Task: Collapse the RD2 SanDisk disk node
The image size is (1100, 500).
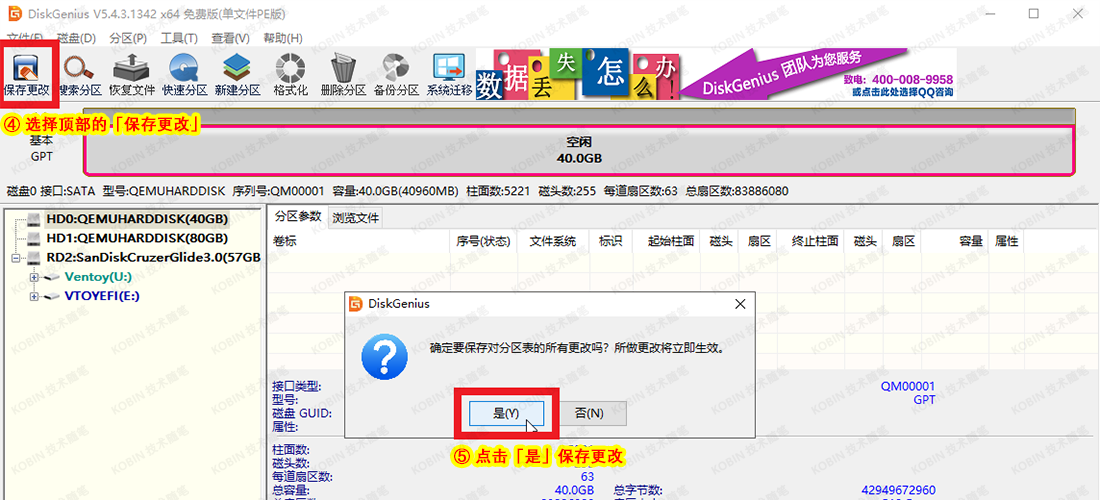Action: (x=16, y=258)
